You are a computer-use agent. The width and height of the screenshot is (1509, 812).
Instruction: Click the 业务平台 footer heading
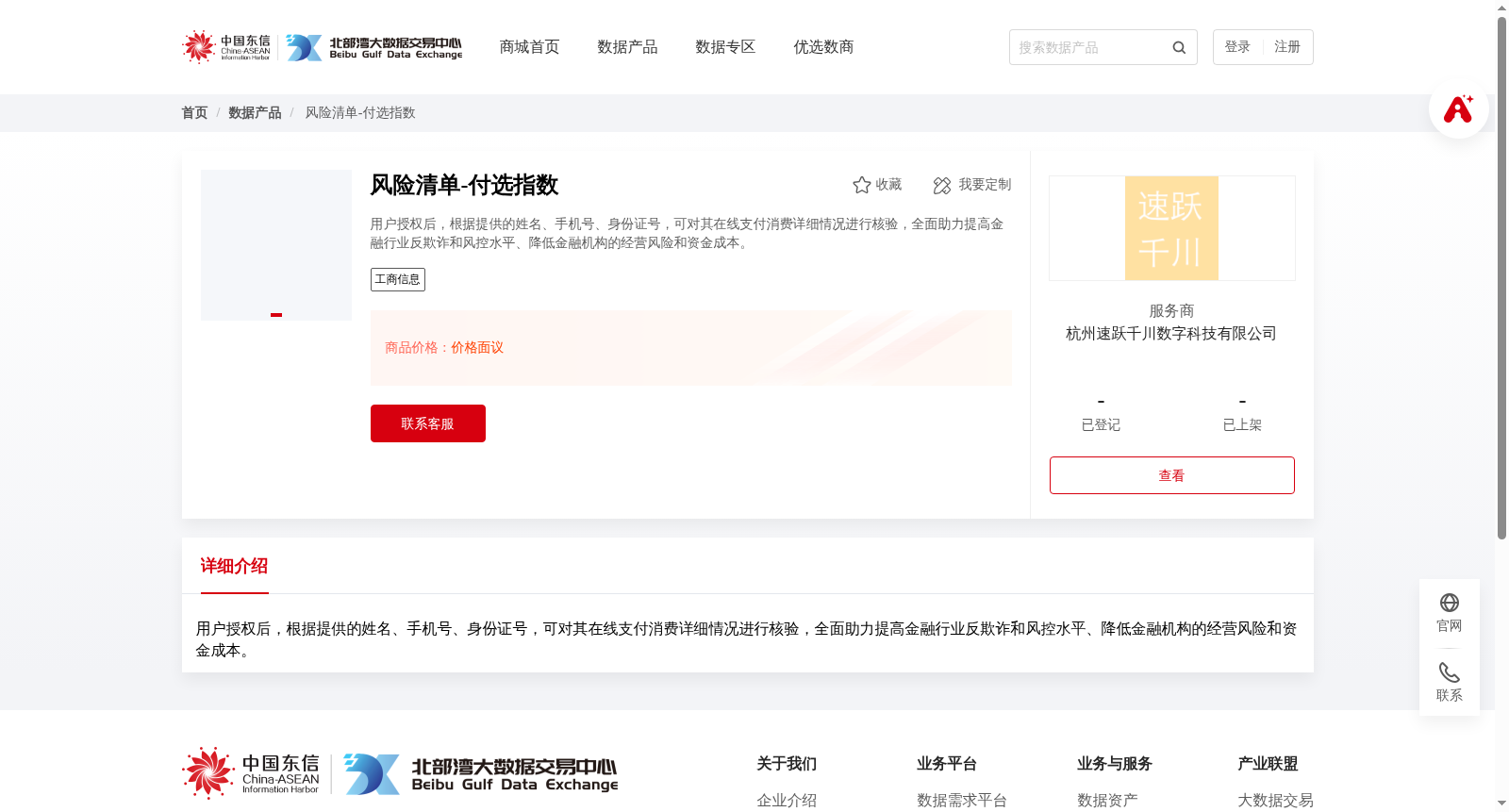click(947, 764)
